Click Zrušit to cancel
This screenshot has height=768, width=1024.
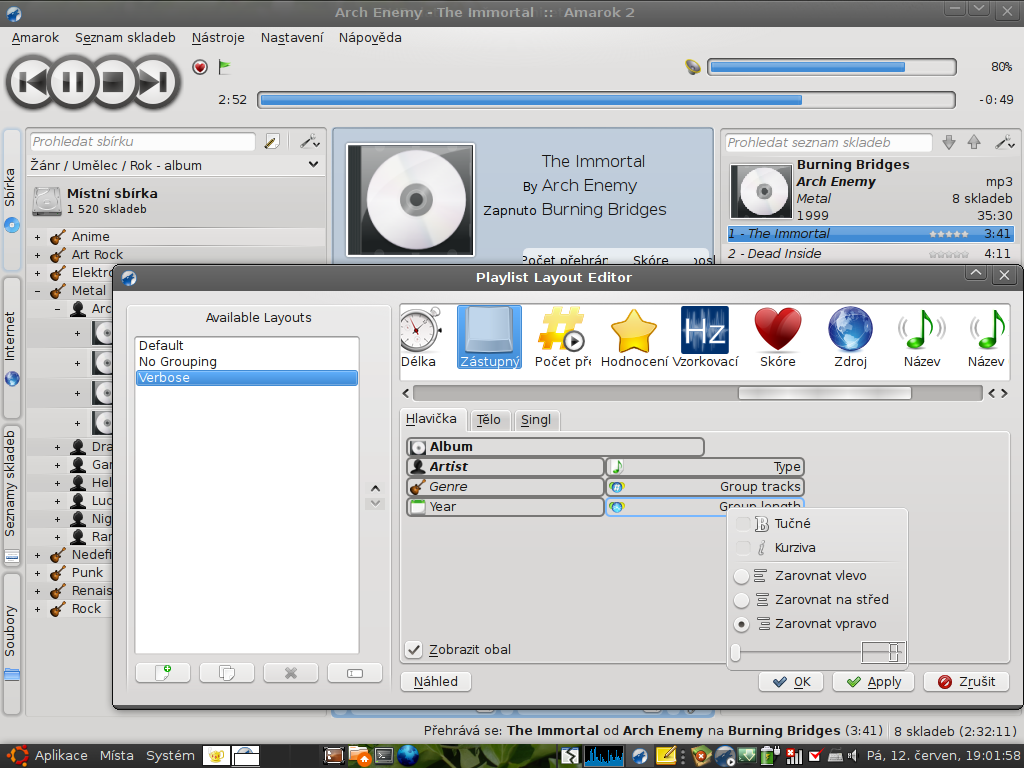[967, 682]
